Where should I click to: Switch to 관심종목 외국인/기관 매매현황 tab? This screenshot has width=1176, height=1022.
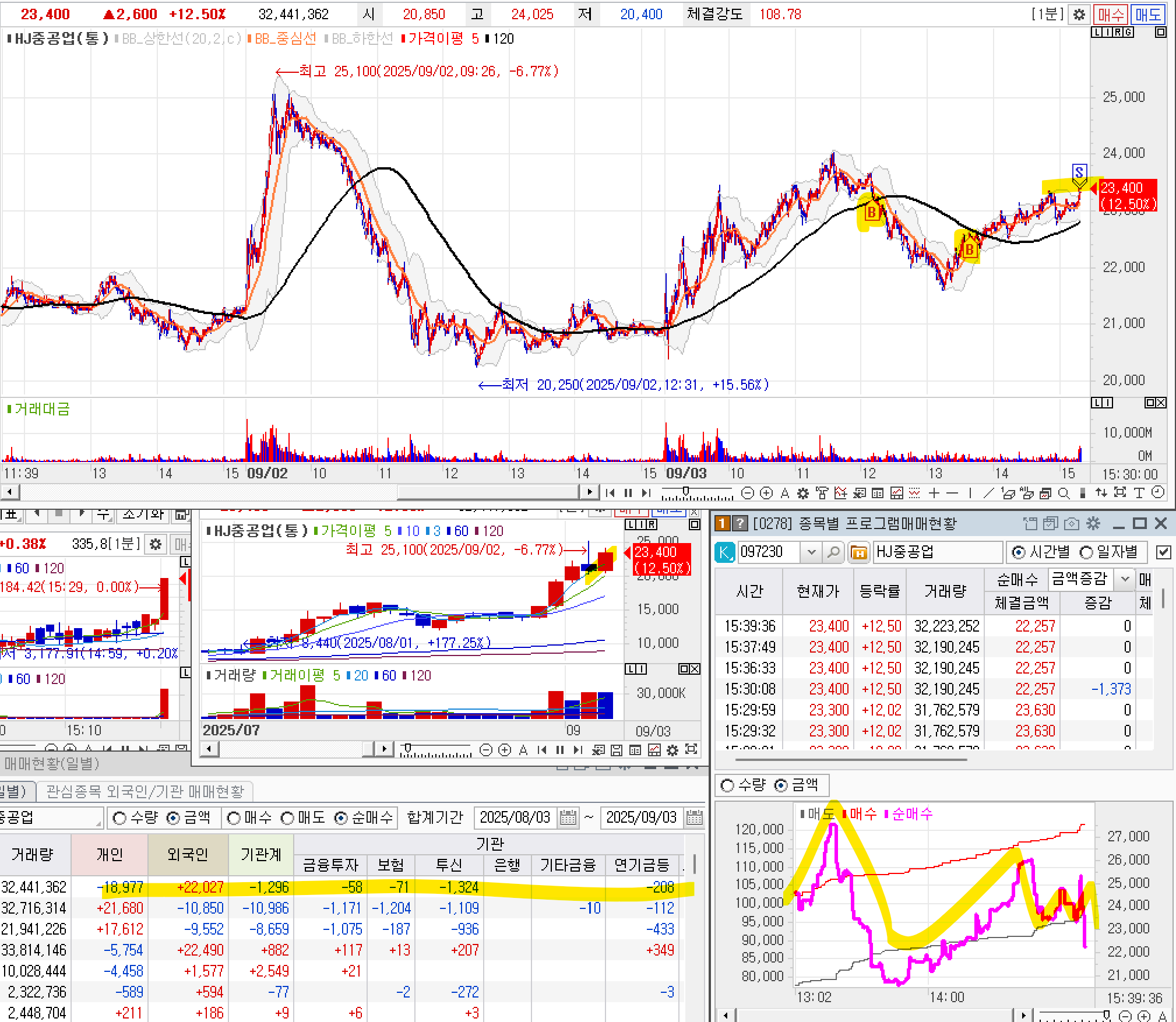tap(145, 791)
